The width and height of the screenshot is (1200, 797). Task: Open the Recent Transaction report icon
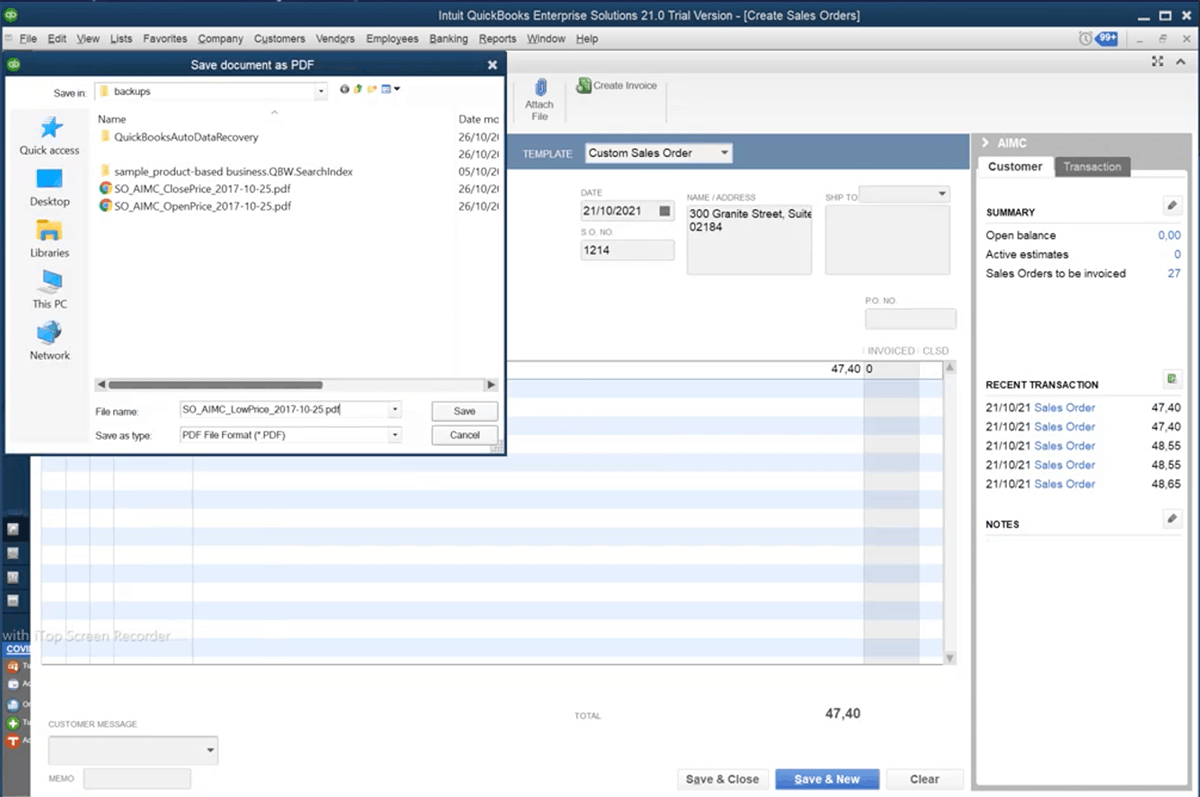point(1172,379)
